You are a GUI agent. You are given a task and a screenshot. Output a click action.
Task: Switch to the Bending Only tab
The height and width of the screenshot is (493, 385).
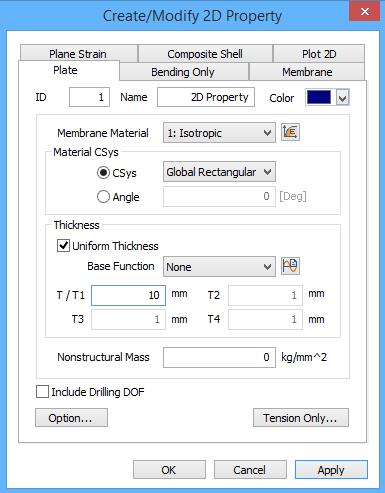click(183, 72)
